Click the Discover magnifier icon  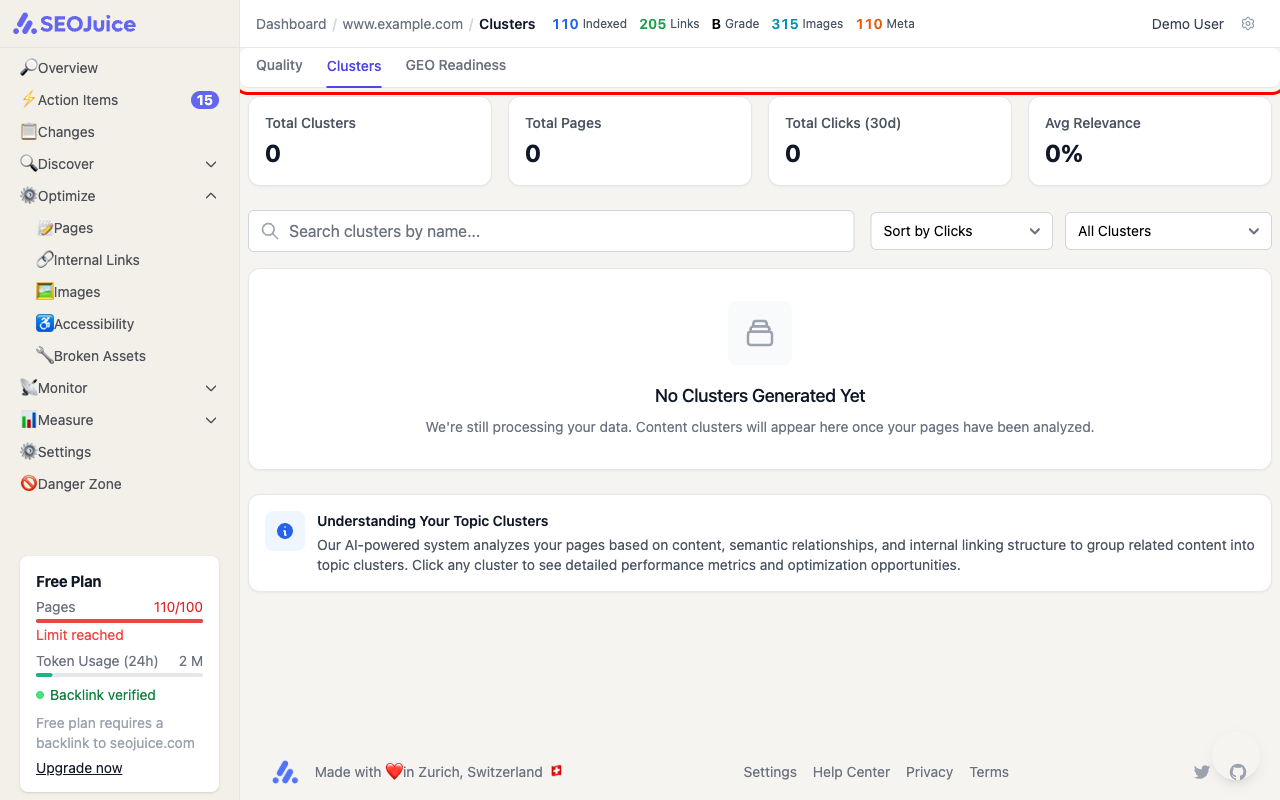tap(28, 163)
